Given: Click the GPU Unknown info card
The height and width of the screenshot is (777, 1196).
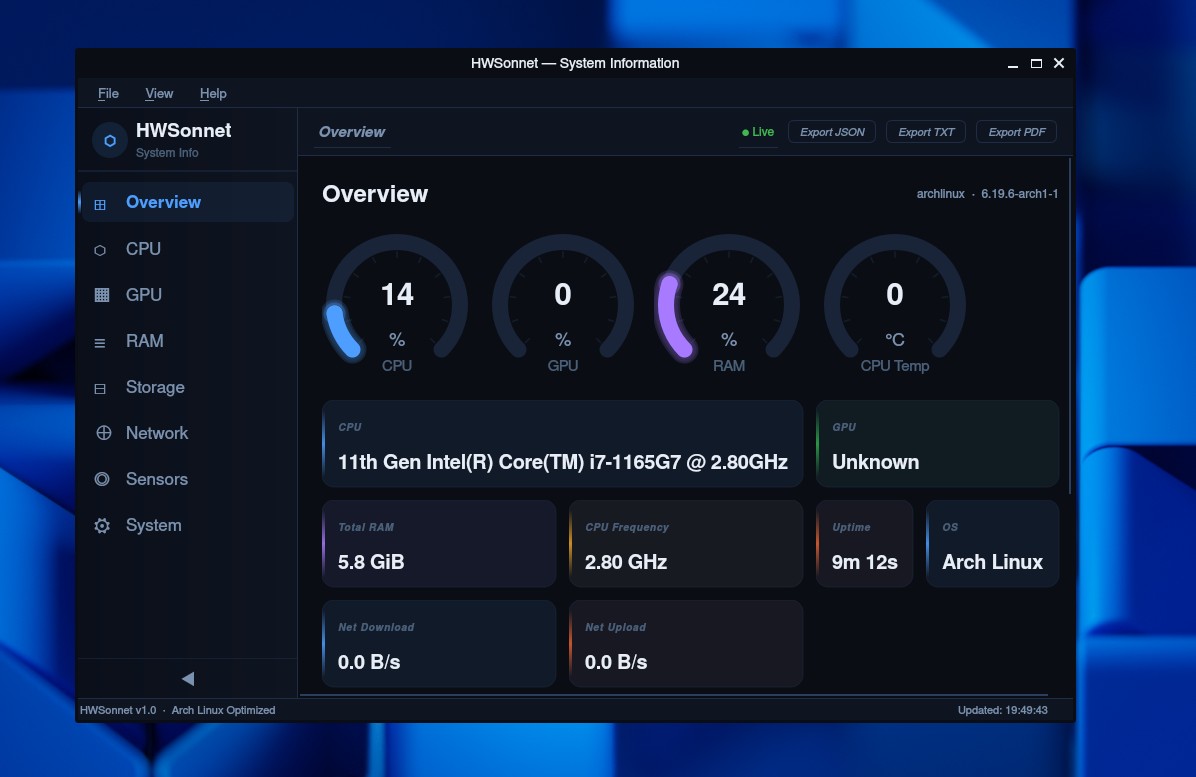Looking at the screenshot, I should click(x=937, y=444).
